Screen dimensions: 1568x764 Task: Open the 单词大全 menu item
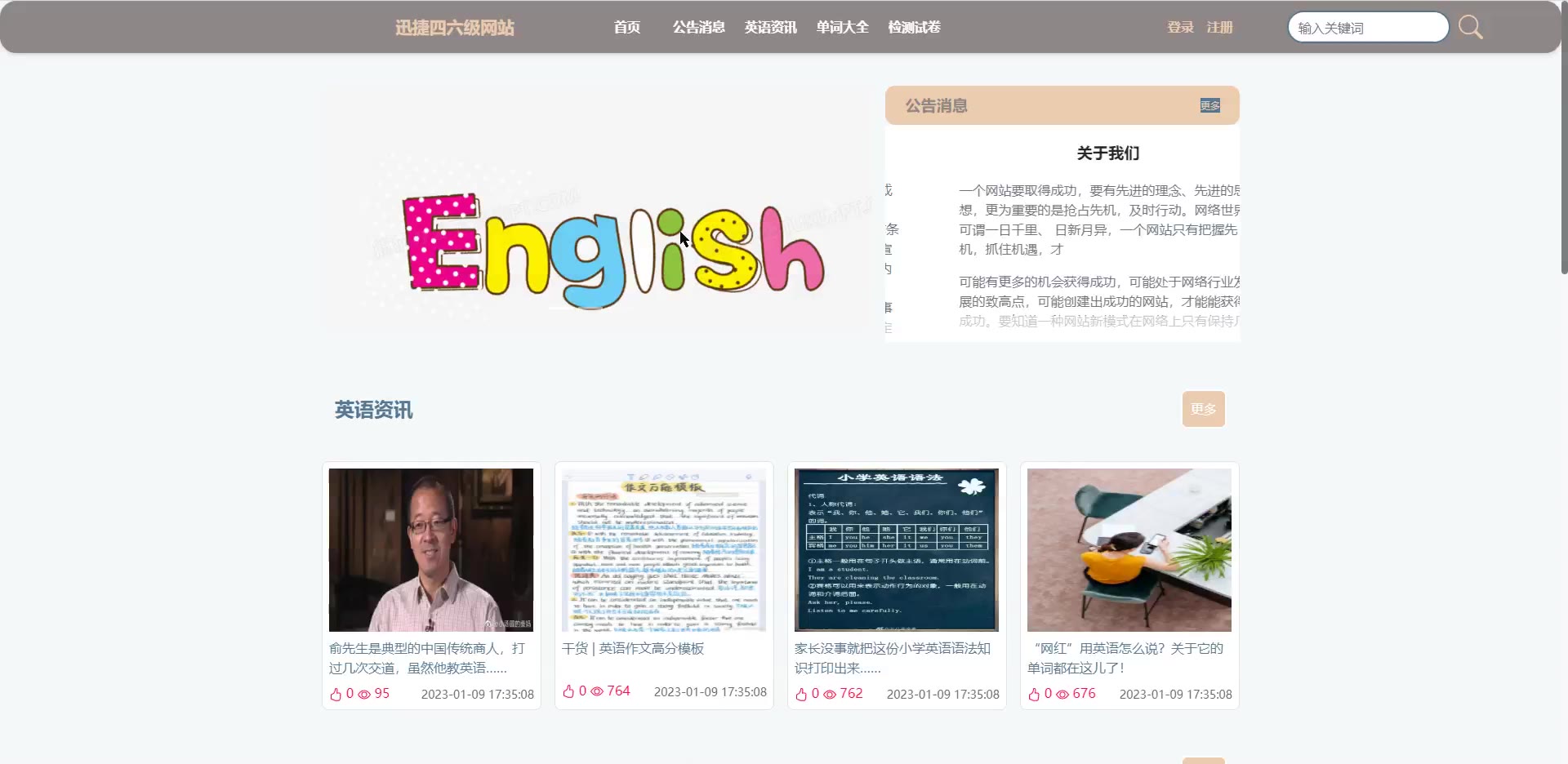tap(843, 27)
